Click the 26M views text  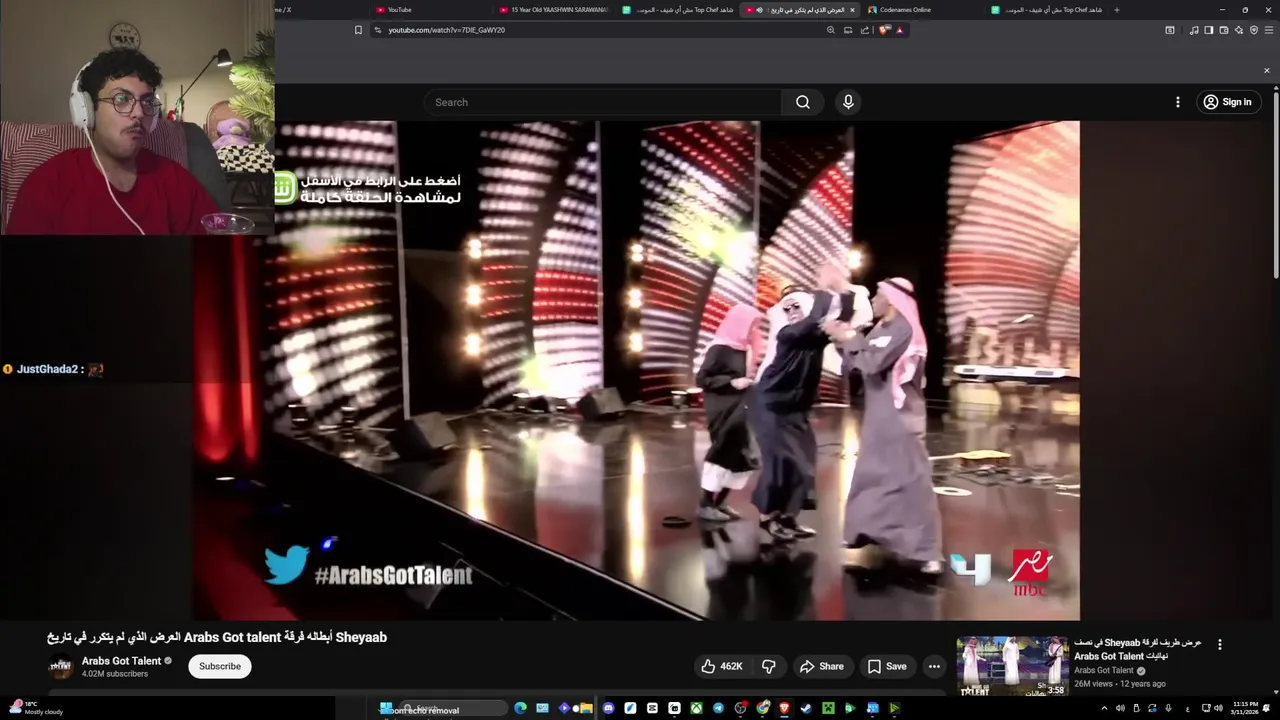[1093, 684]
